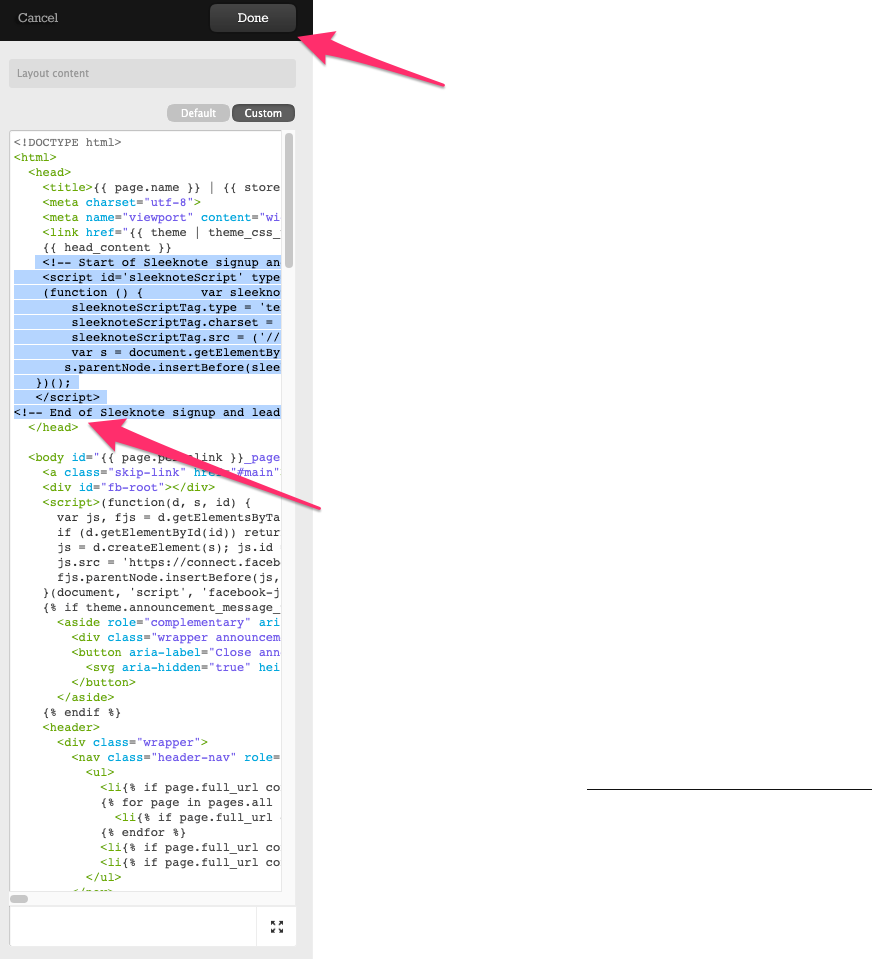Click the End of Sleeknote signup comment

coord(147,412)
